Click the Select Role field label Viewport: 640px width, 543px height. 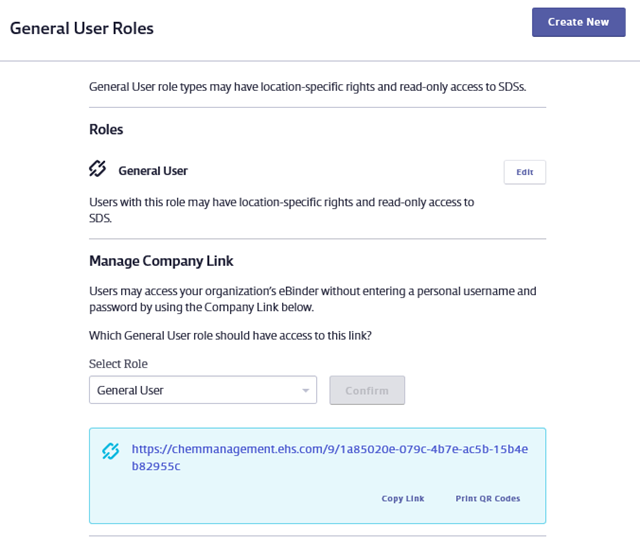pyautogui.click(x=118, y=364)
